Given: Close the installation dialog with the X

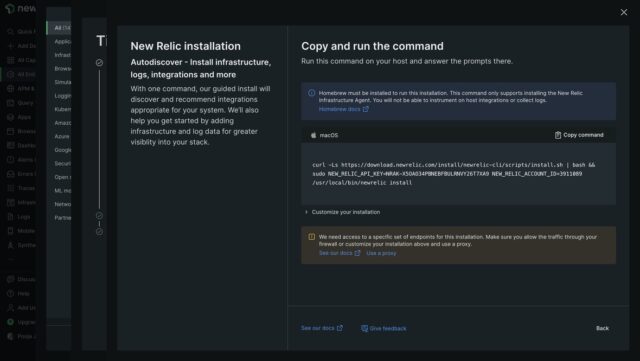Looking at the screenshot, I should (624, 12).
